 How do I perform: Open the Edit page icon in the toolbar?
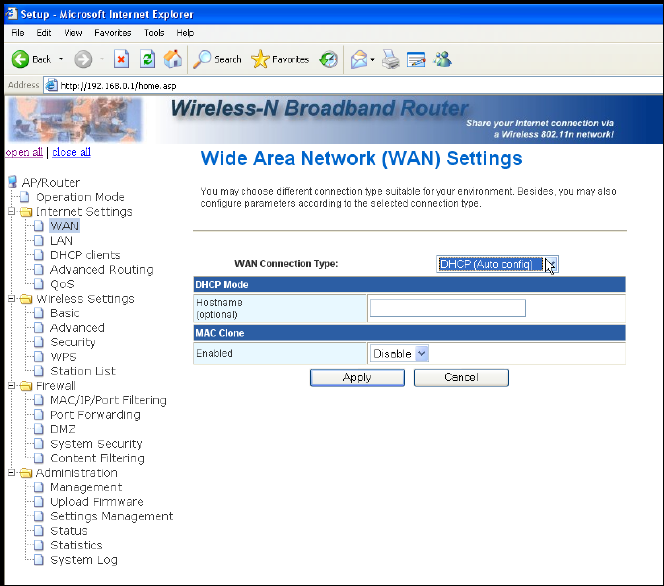(x=416, y=59)
